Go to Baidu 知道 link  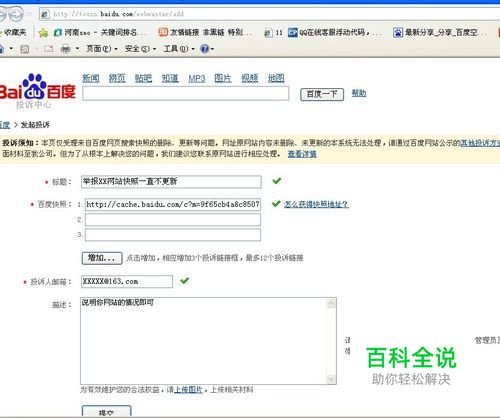coord(170,78)
